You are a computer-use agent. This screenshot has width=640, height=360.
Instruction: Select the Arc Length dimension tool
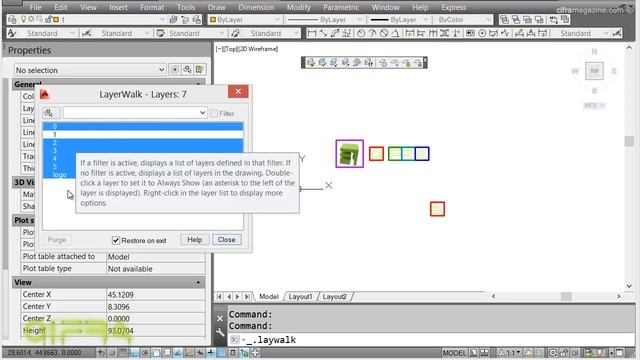click(x=335, y=33)
